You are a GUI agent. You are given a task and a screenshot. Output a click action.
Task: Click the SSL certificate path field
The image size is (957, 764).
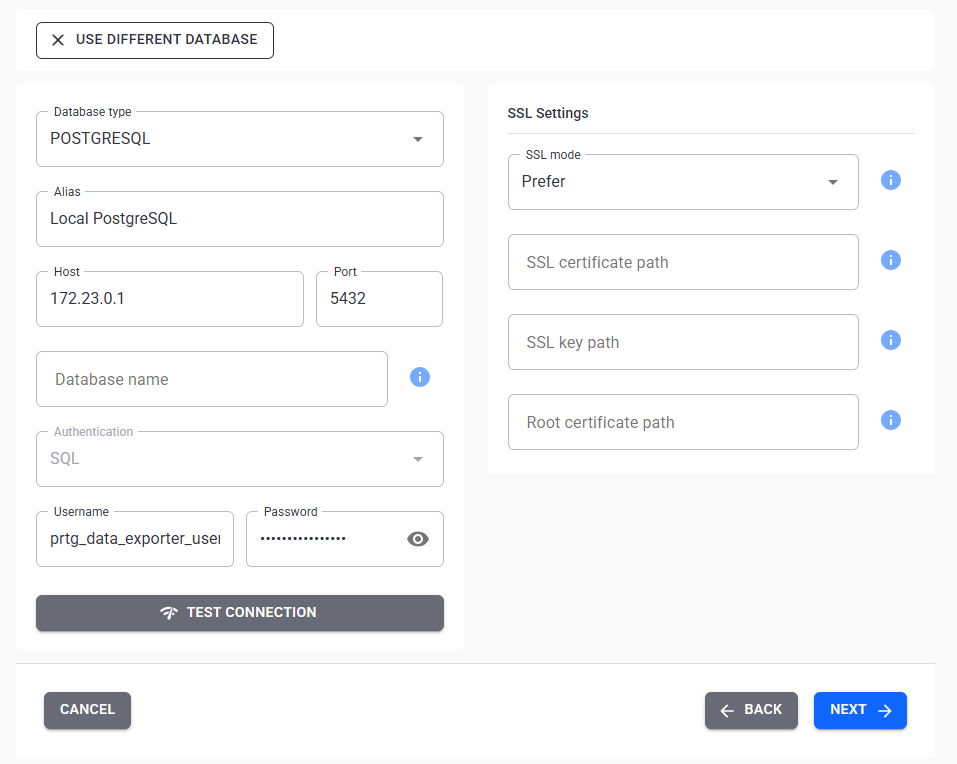pyautogui.click(x=683, y=262)
